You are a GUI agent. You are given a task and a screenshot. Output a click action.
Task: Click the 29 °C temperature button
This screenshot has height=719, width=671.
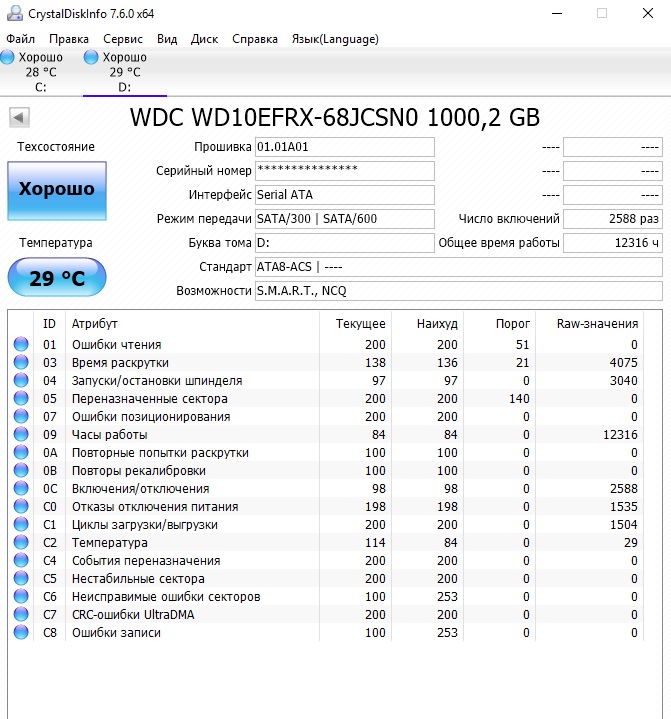(57, 277)
